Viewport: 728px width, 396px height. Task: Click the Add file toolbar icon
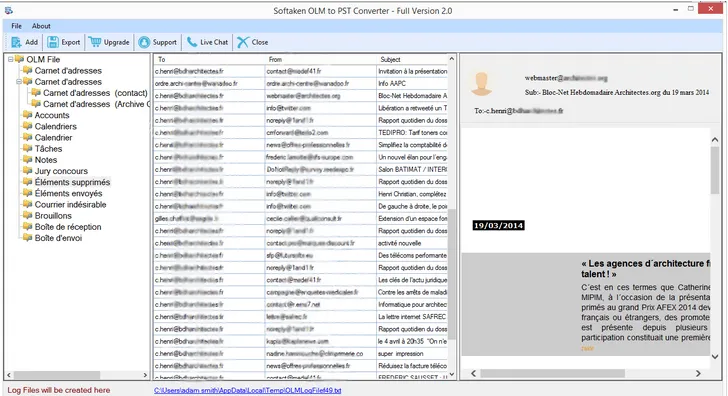(16, 42)
